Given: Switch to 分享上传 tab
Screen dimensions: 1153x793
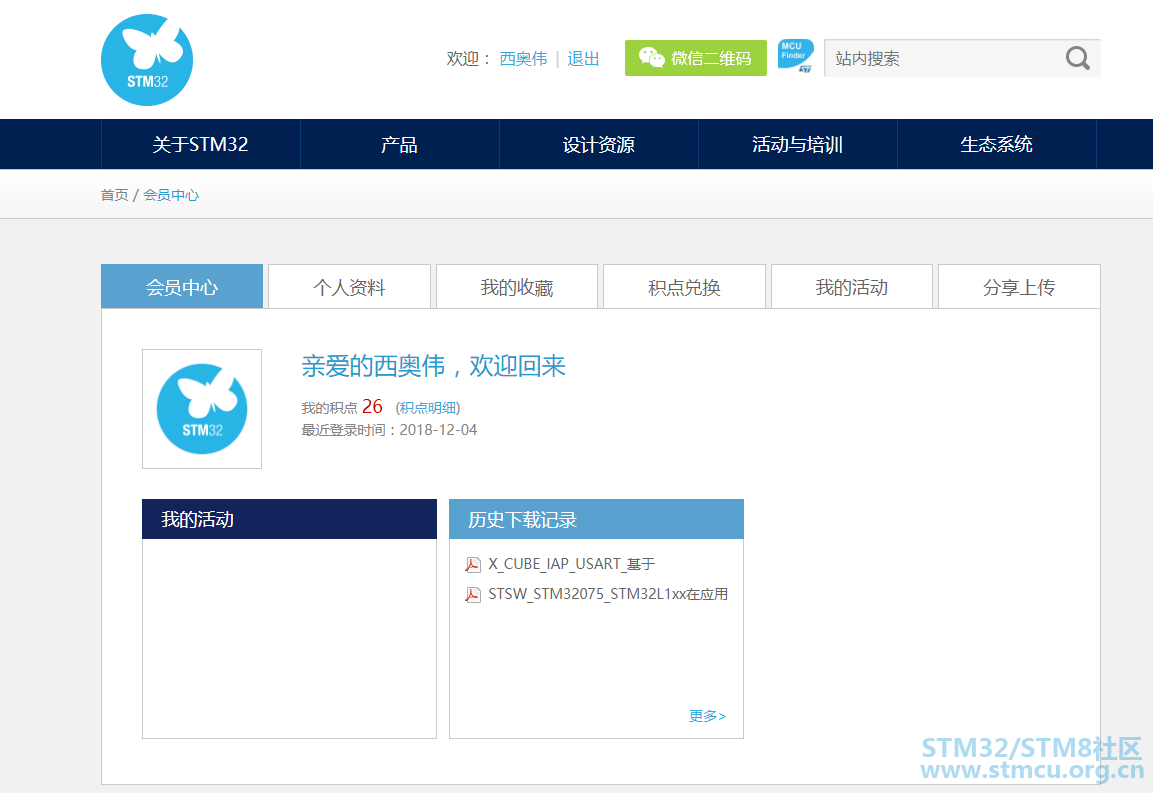Looking at the screenshot, I should click(x=1019, y=287).
